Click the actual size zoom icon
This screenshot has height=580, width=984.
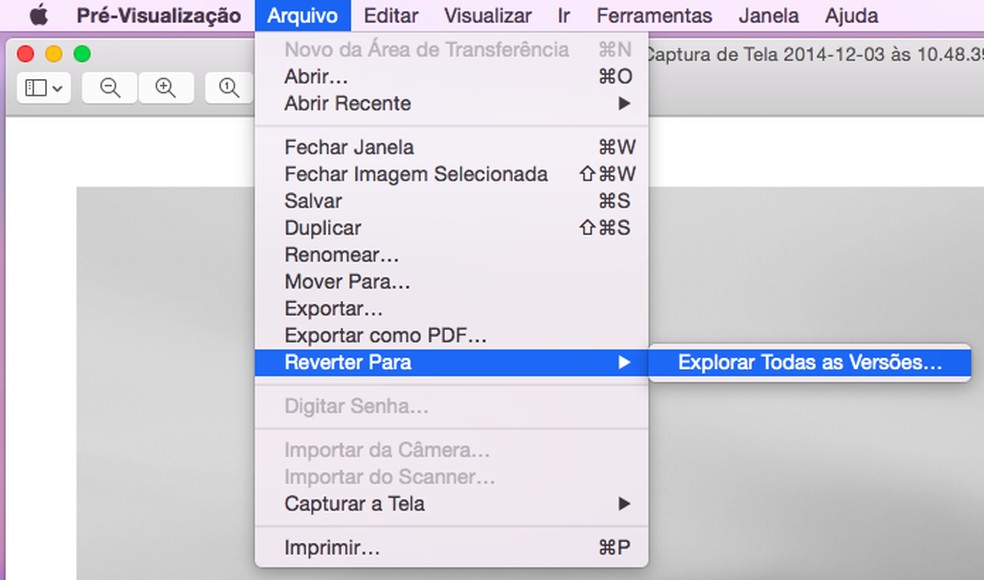(x=229, y=88)
